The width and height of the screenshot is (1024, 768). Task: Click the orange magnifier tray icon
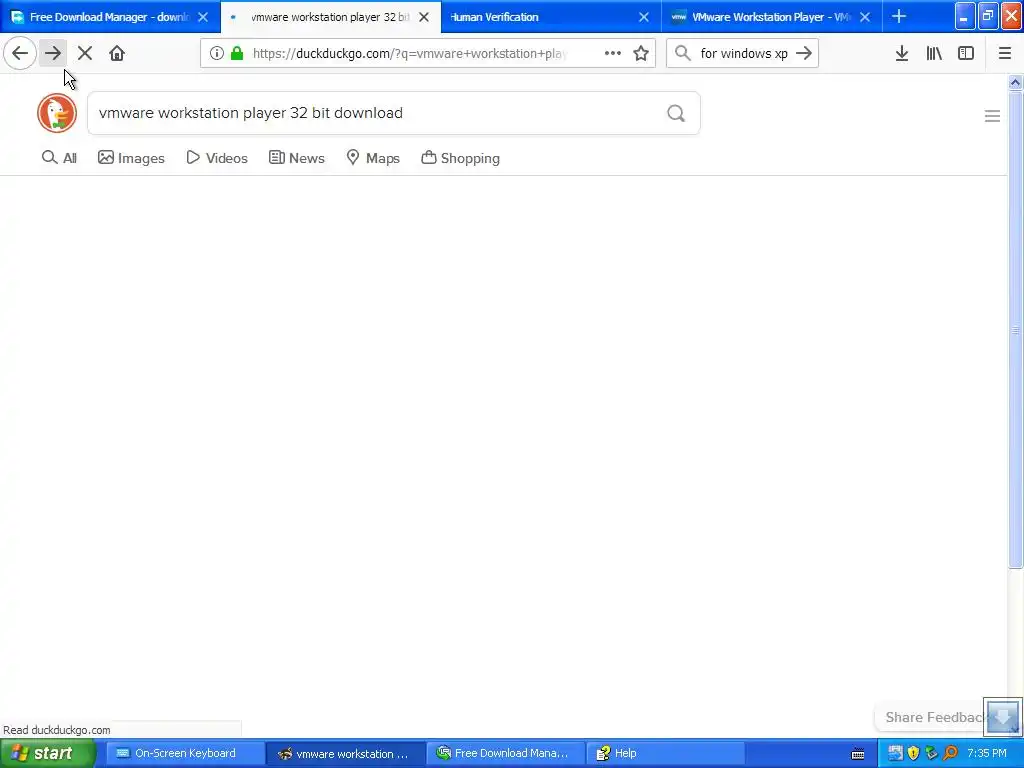point(950,754)
